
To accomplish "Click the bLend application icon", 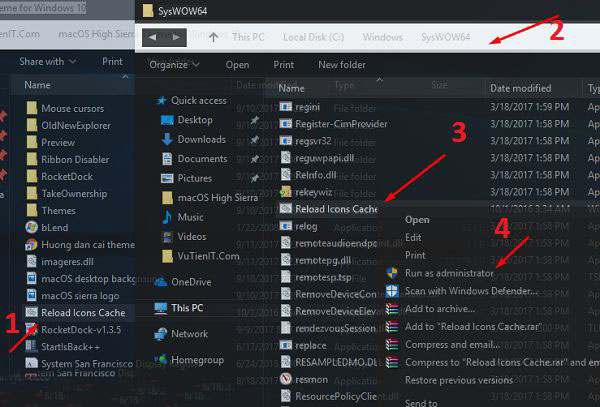I will [x=31, y=228].
